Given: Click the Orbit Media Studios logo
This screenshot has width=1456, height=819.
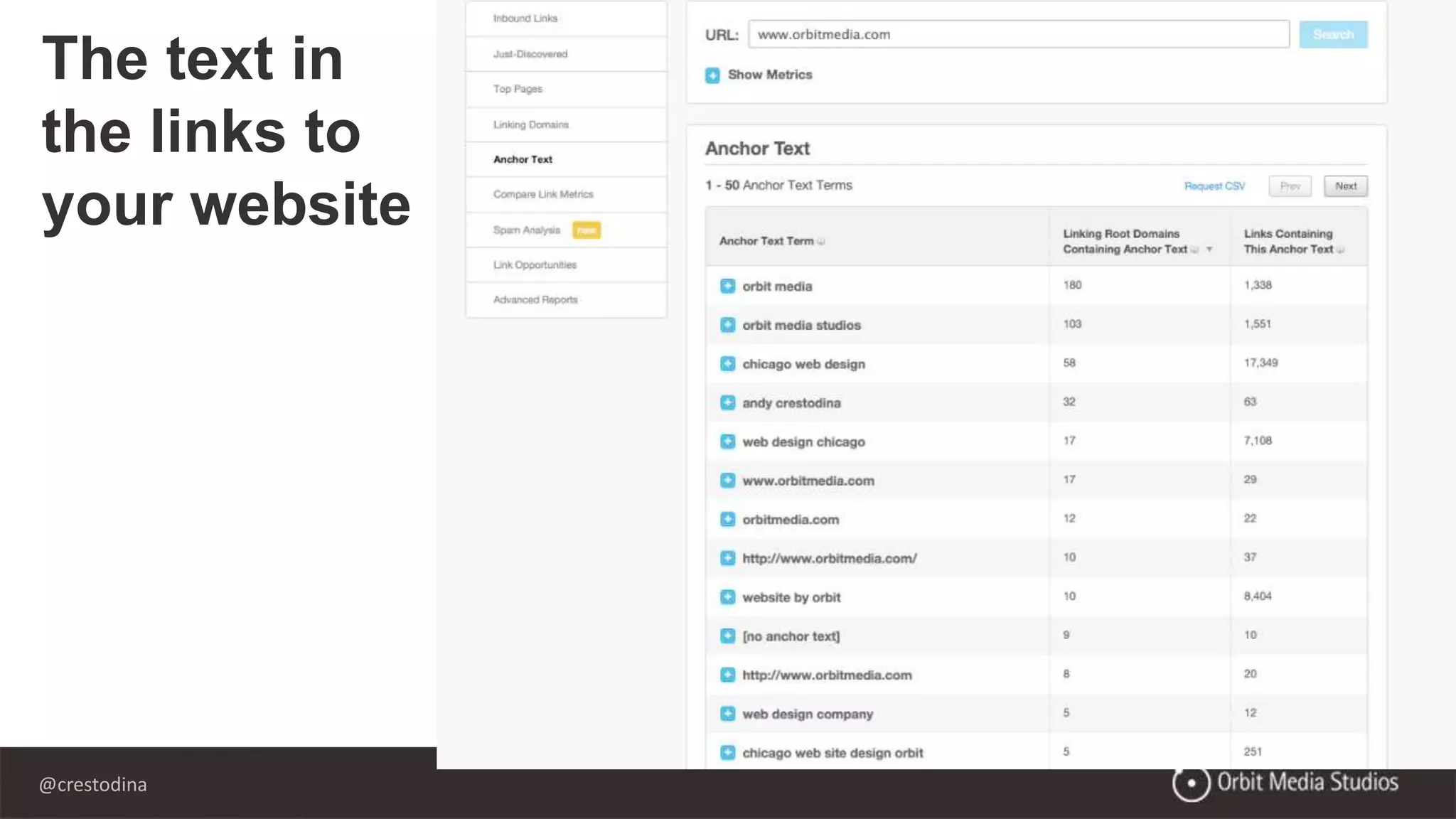Looking at the screenshot, I should pyautogui.click(x=1285, y=783).
